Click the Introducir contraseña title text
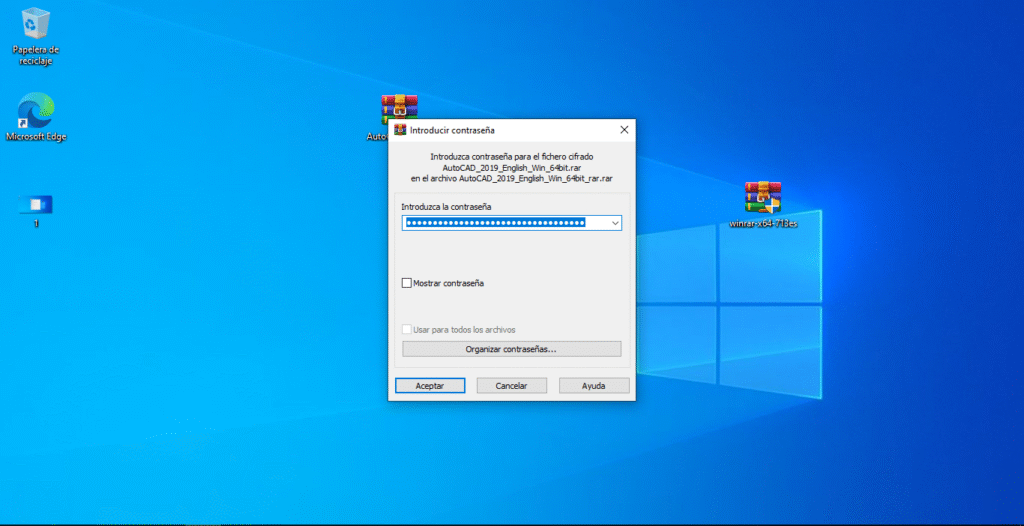1024x526 pixels. [452, 130]
